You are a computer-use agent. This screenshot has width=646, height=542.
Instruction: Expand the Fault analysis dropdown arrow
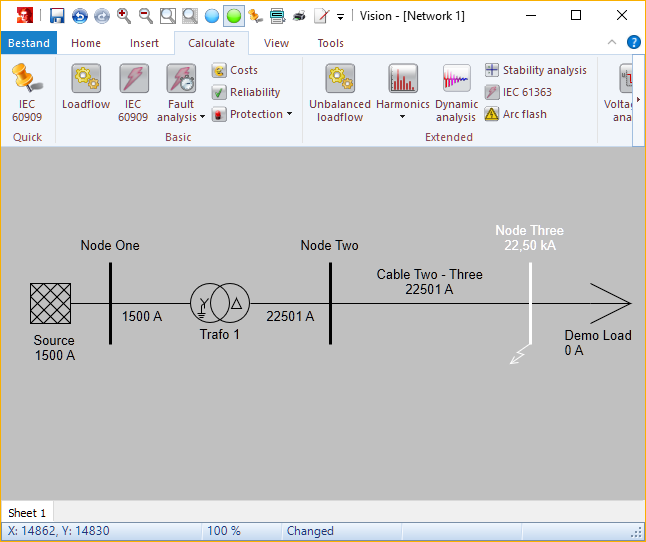point(202,117)
